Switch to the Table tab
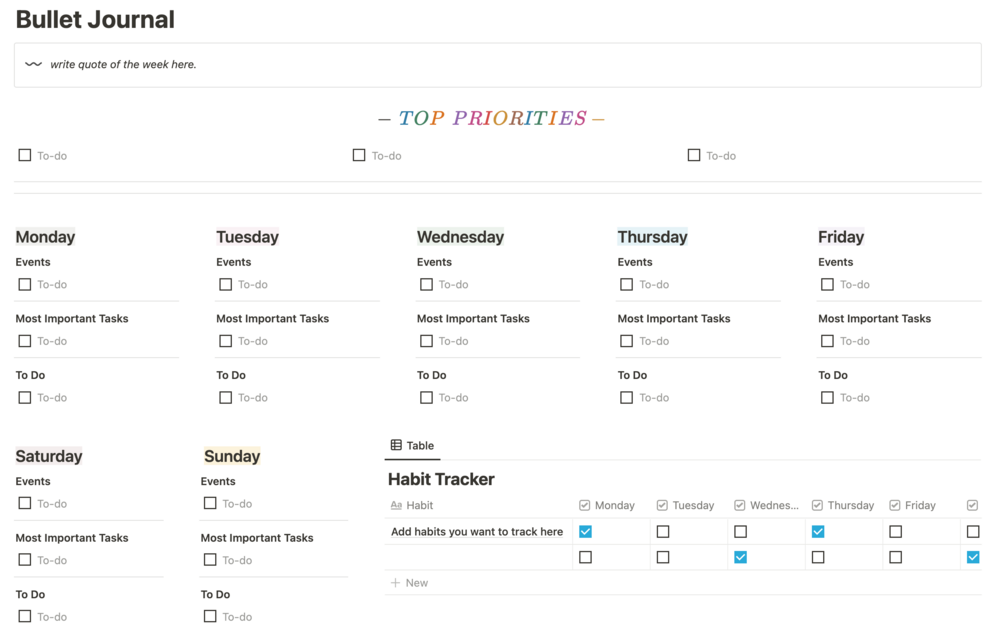This screenshot has width=1005, height=637. coord(412,446)
